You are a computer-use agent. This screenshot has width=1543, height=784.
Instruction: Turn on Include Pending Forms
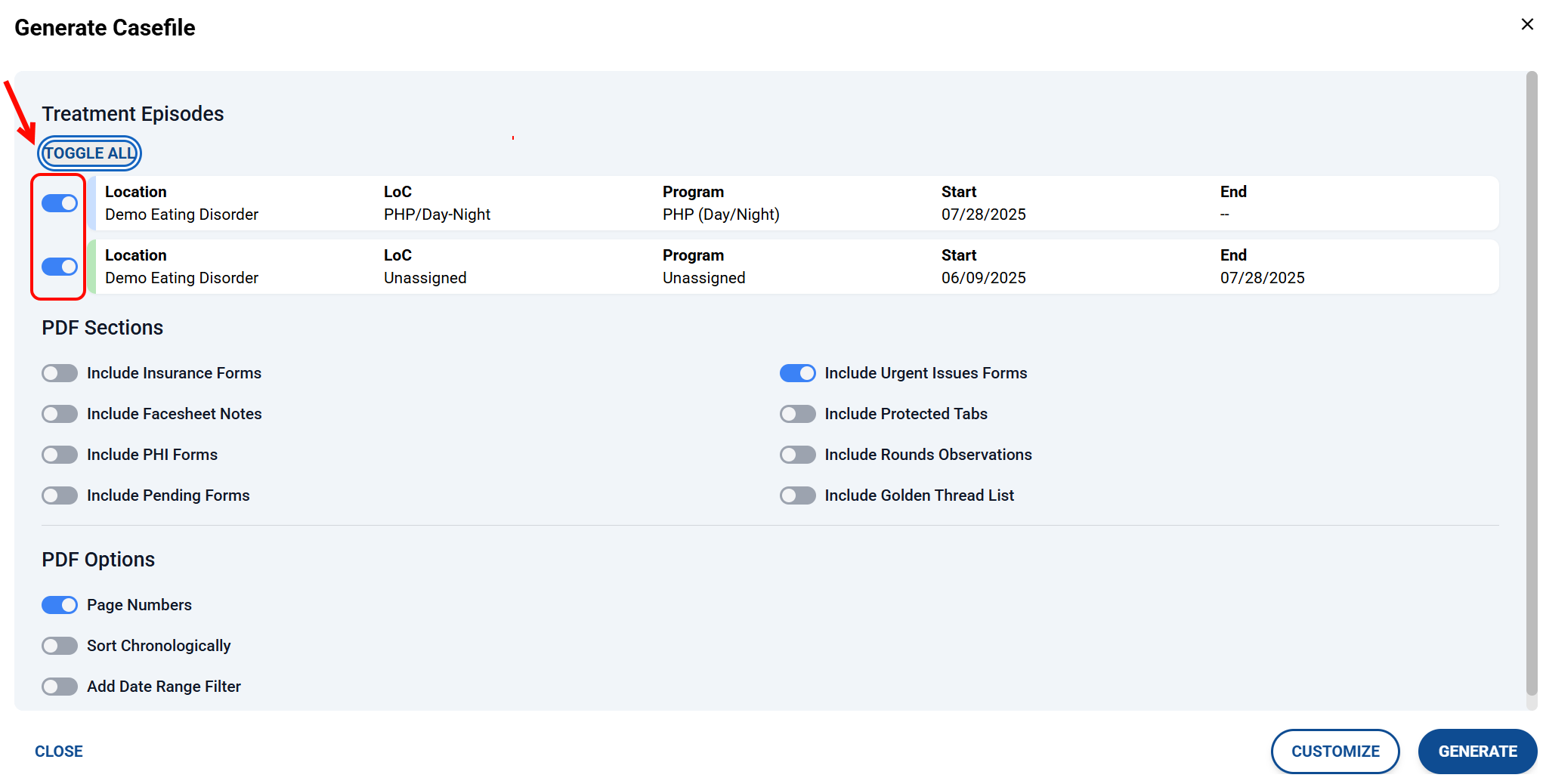coord(60,495)
